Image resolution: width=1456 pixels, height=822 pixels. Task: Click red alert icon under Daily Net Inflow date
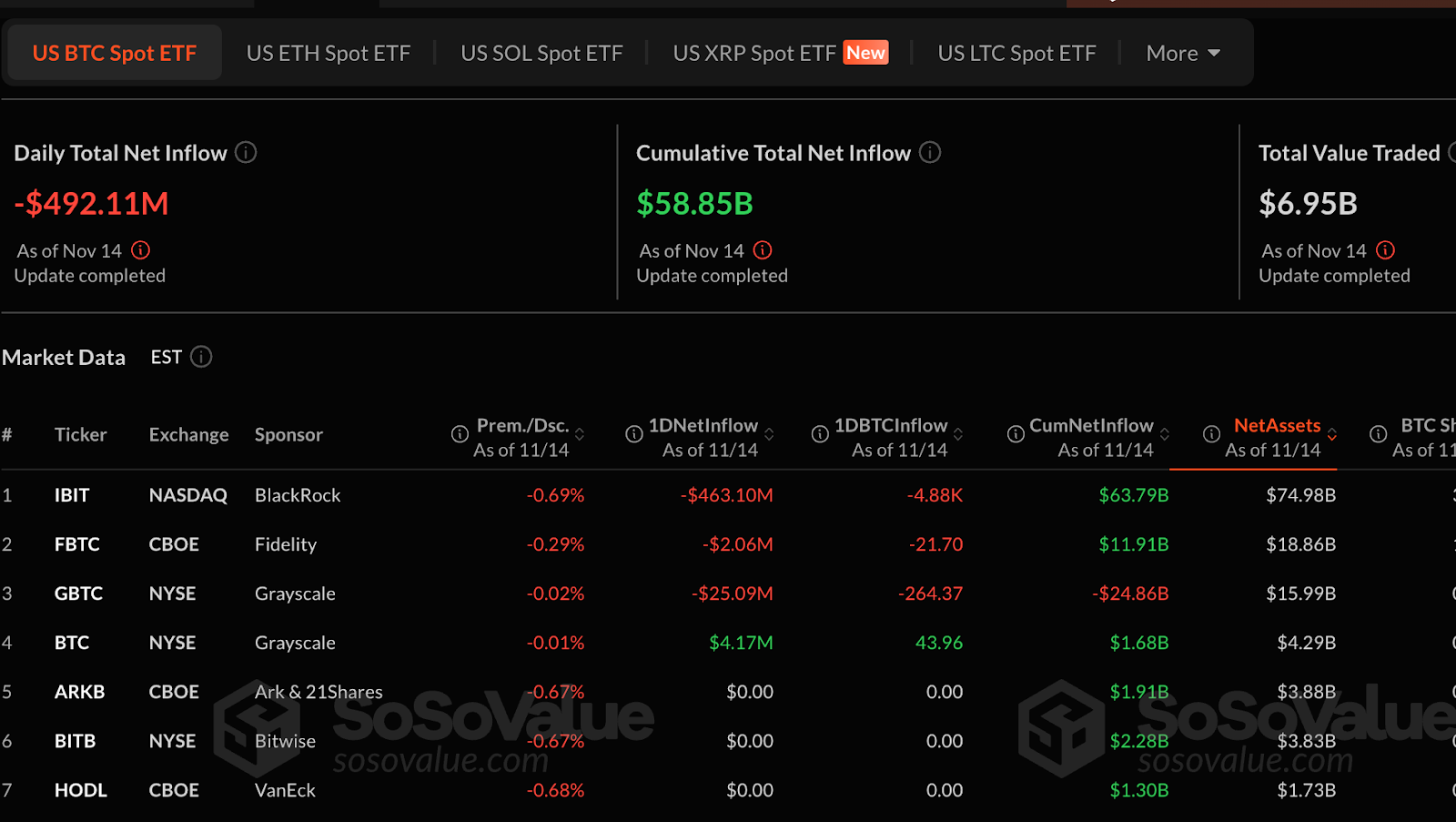[x=140, y=250]
